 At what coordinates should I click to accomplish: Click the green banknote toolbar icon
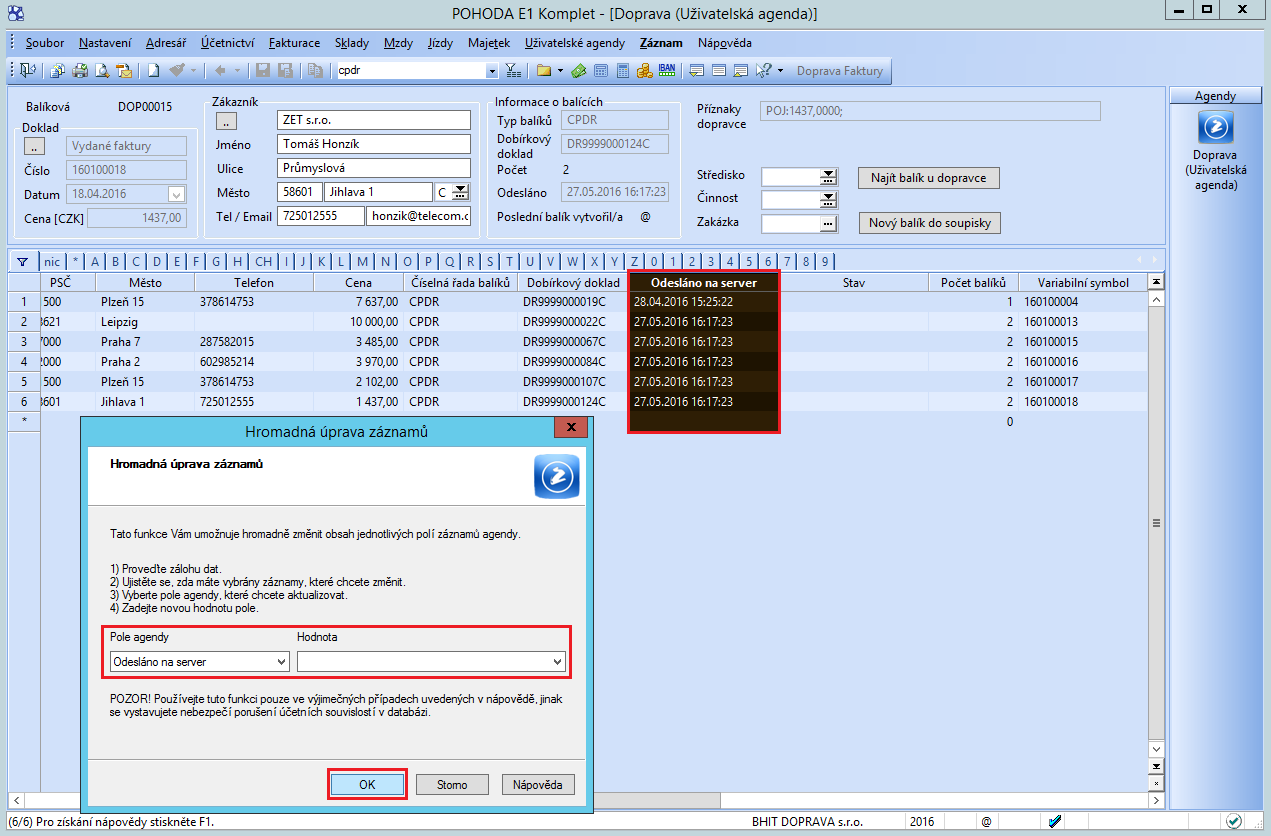tap(579, 70)
